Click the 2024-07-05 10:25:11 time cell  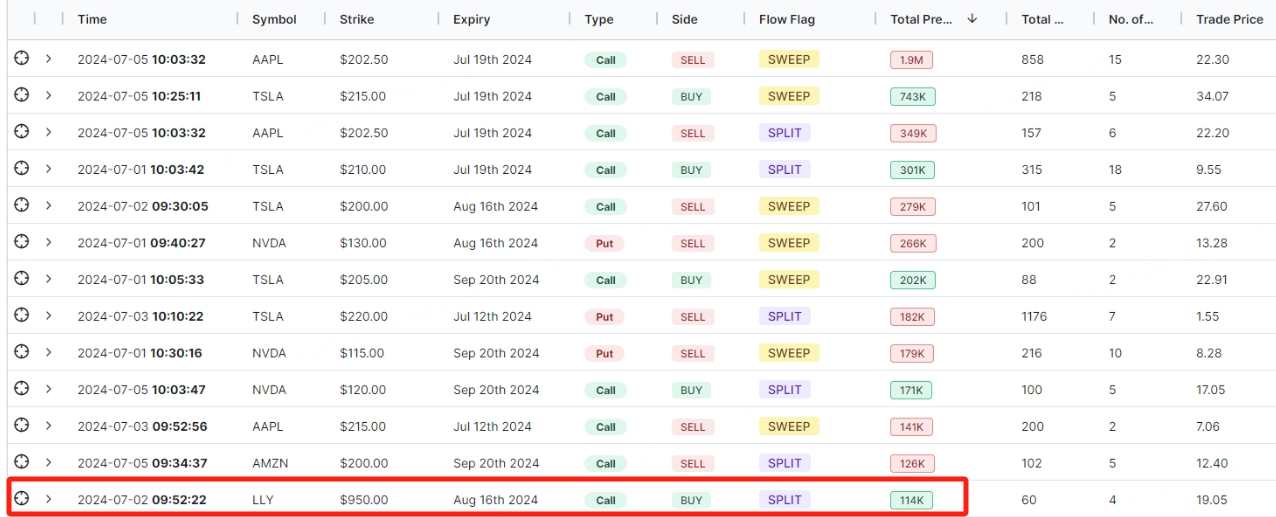[139, 96]
